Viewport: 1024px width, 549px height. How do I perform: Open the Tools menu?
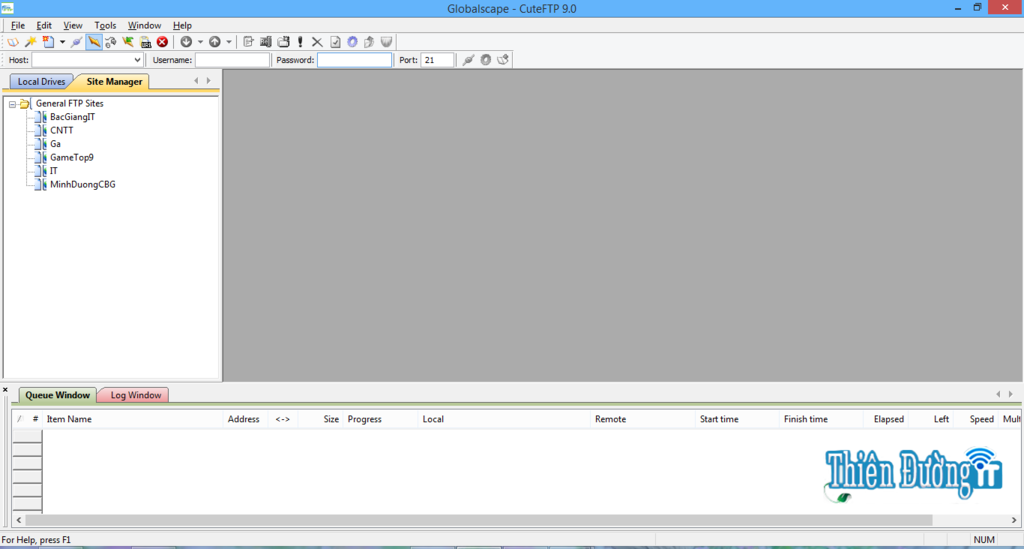click(x=105, y=25)
